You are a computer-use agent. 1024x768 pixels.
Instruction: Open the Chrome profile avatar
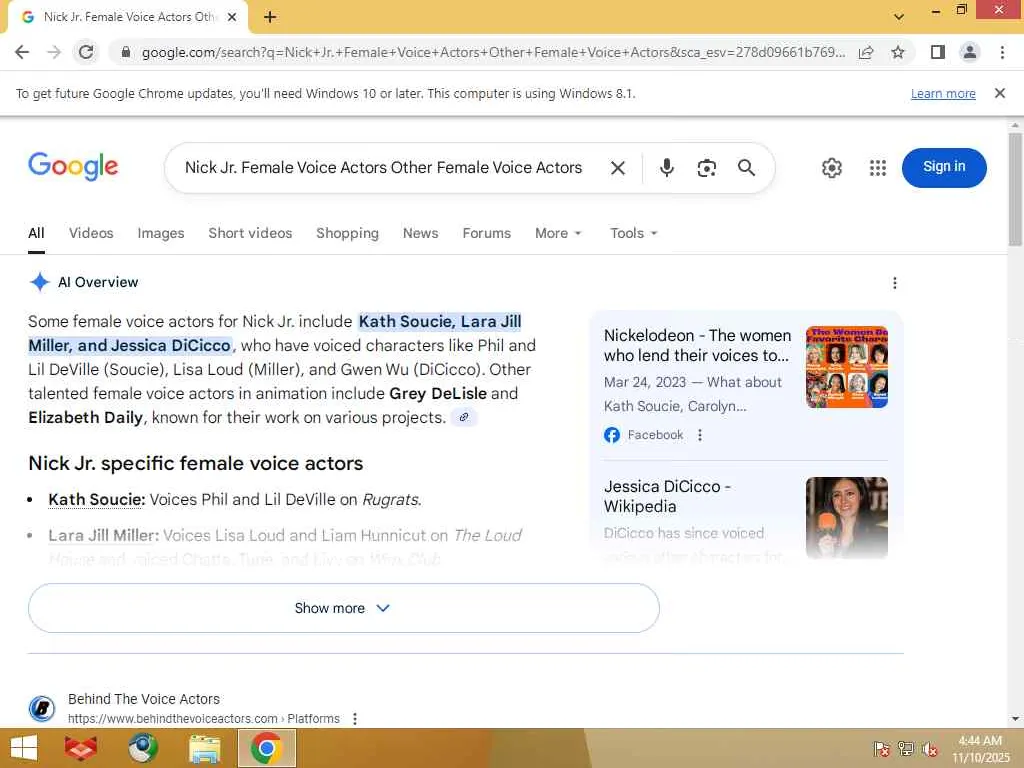click(x=970, y=52)
